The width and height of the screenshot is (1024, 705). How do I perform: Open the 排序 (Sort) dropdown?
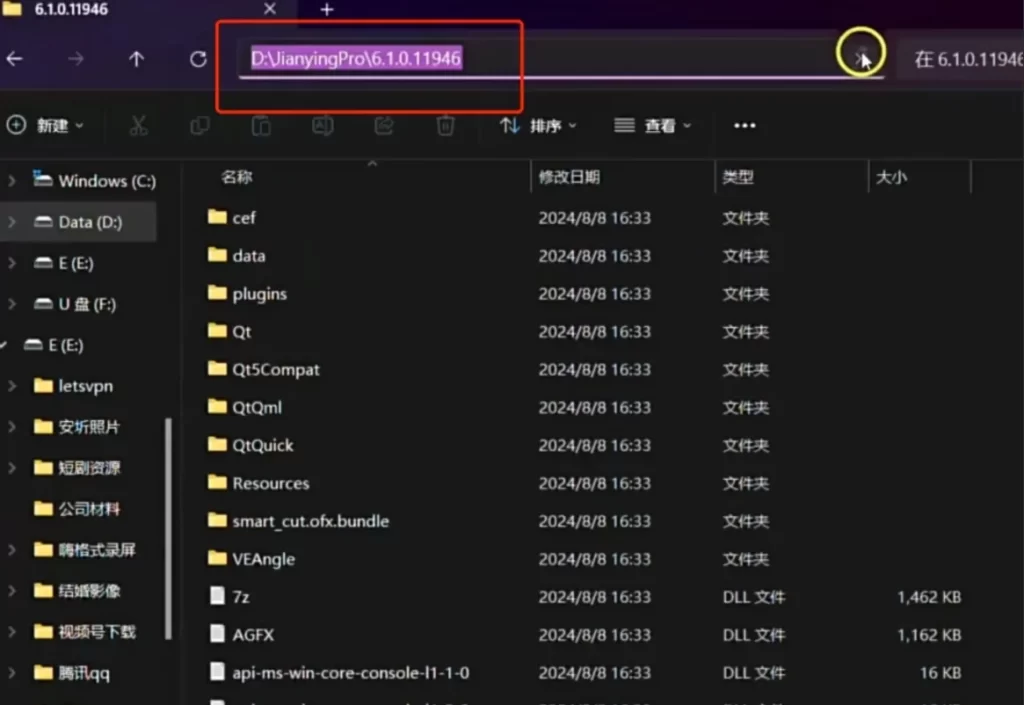coord(538,125)
